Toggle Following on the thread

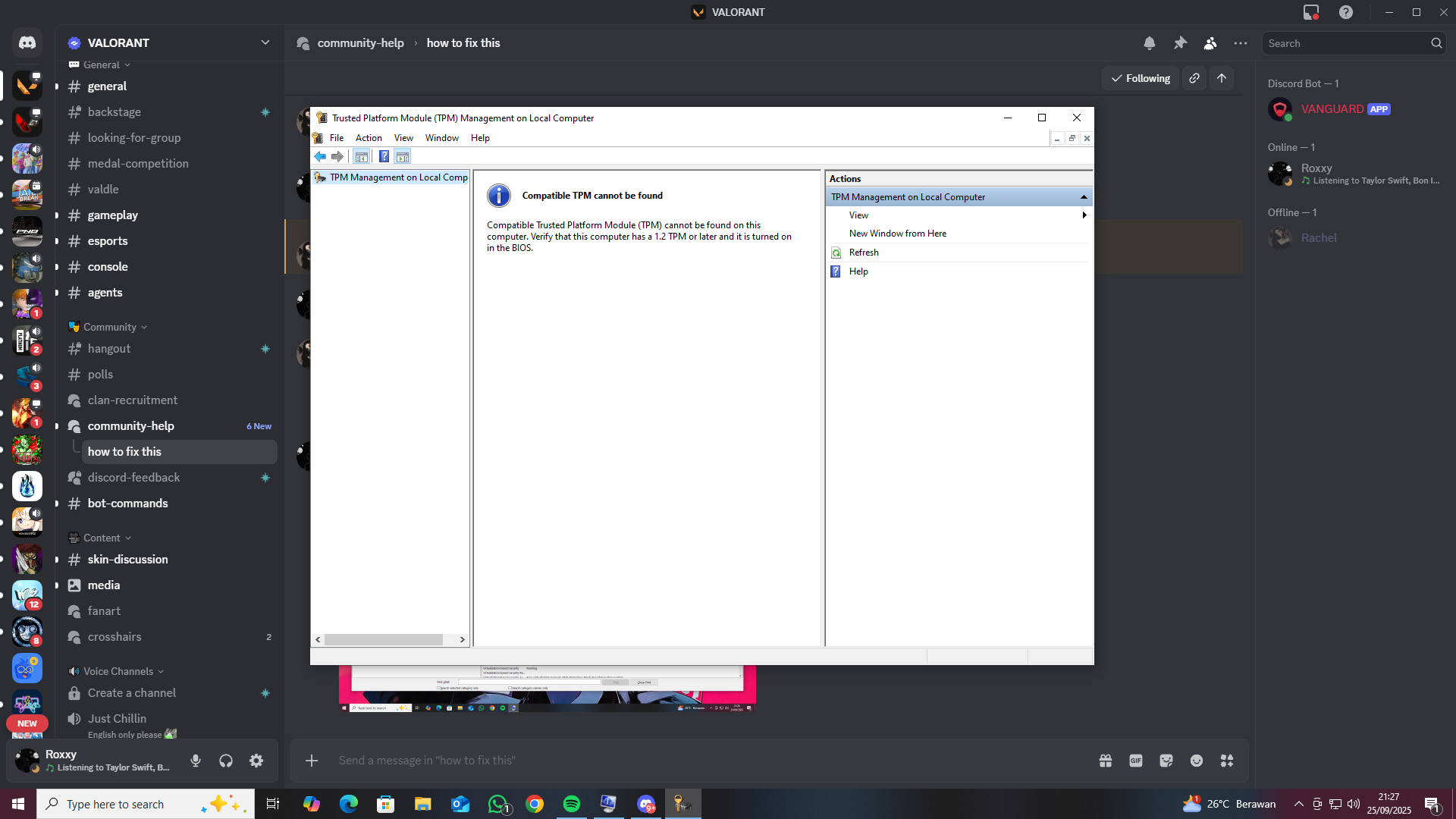point(1140,78)
